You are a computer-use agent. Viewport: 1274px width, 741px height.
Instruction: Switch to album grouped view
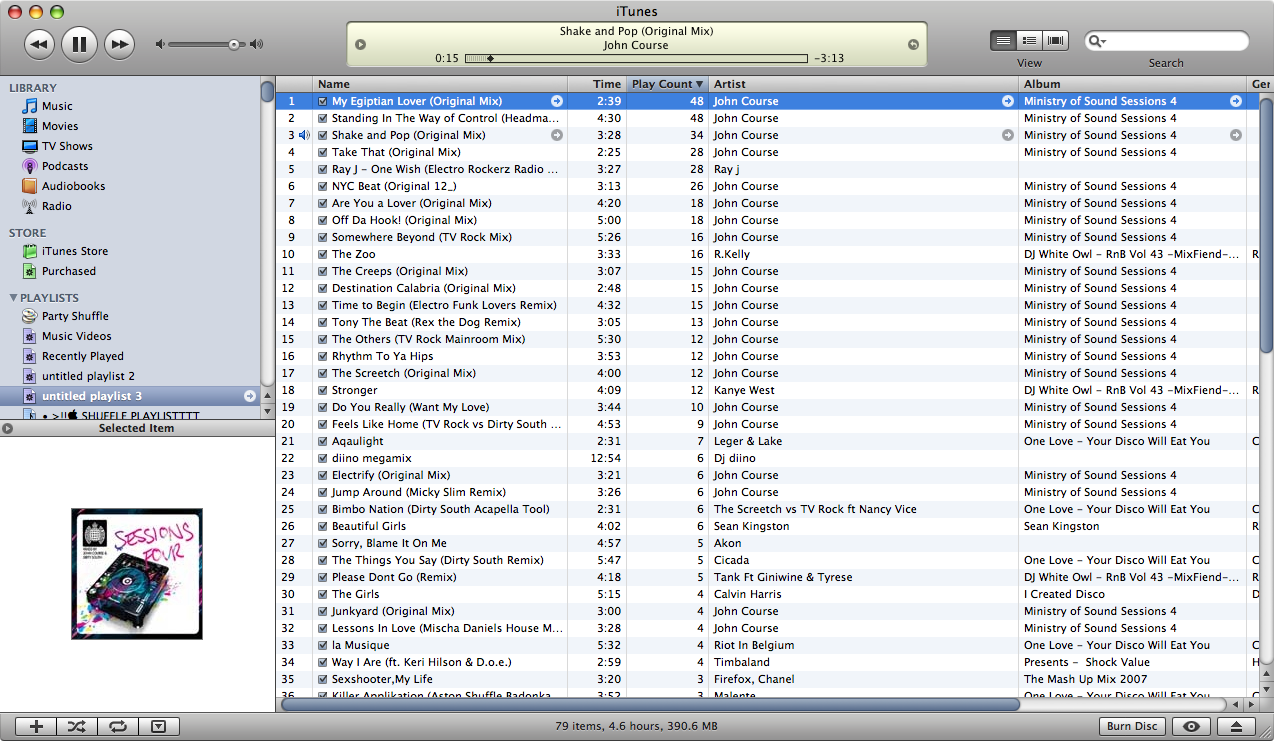pos(1029,41)
